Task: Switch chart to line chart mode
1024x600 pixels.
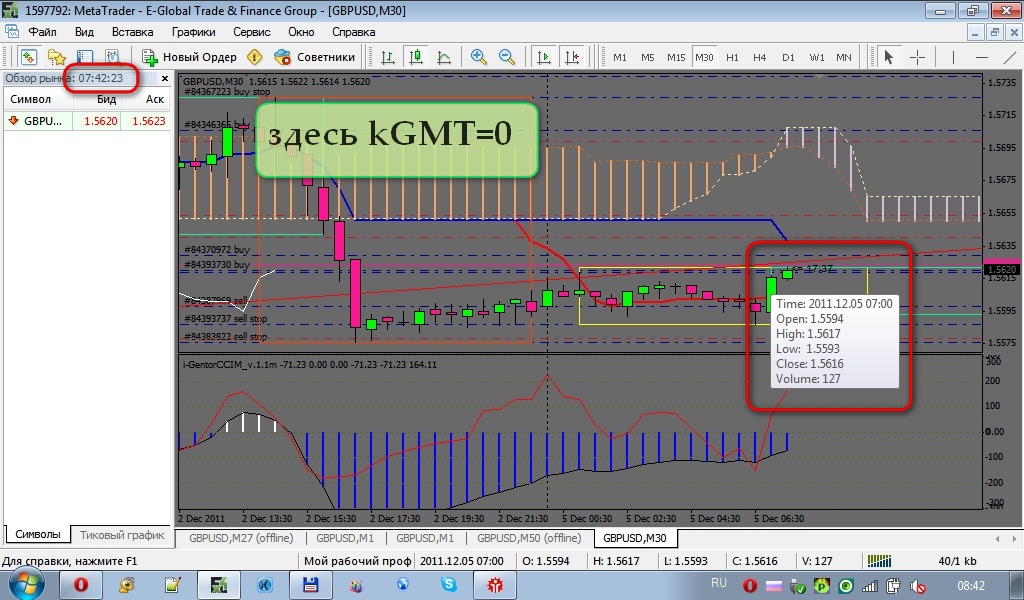Action: [444, 57]
